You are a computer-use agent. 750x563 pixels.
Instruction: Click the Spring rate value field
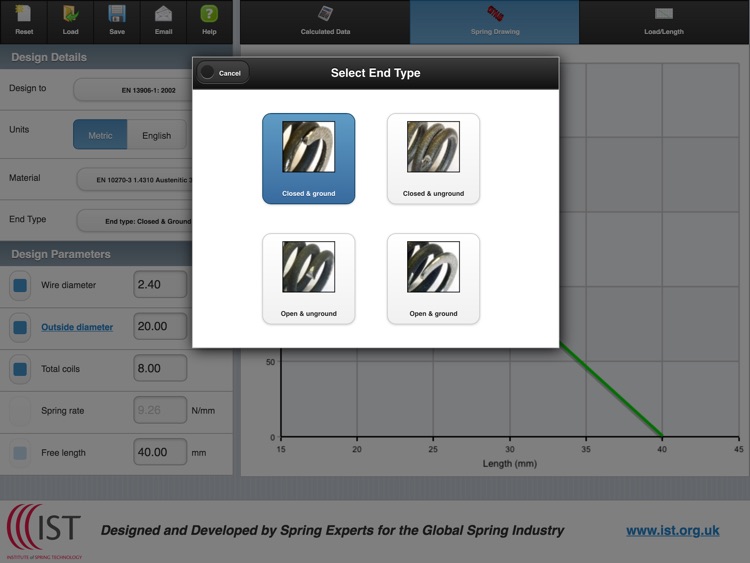(160, 410)
